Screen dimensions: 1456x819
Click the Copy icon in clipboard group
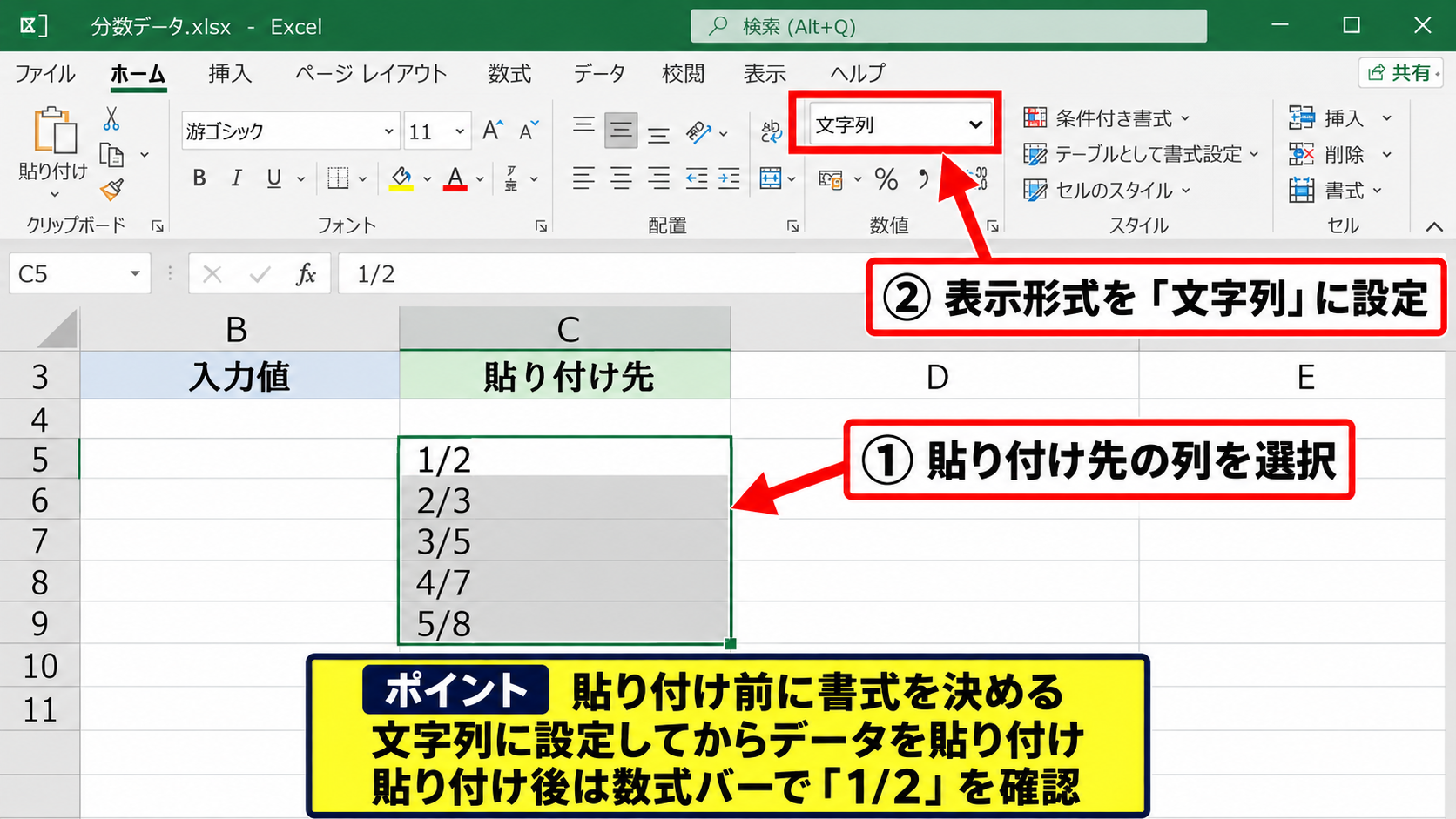click(x=111, y=156)
